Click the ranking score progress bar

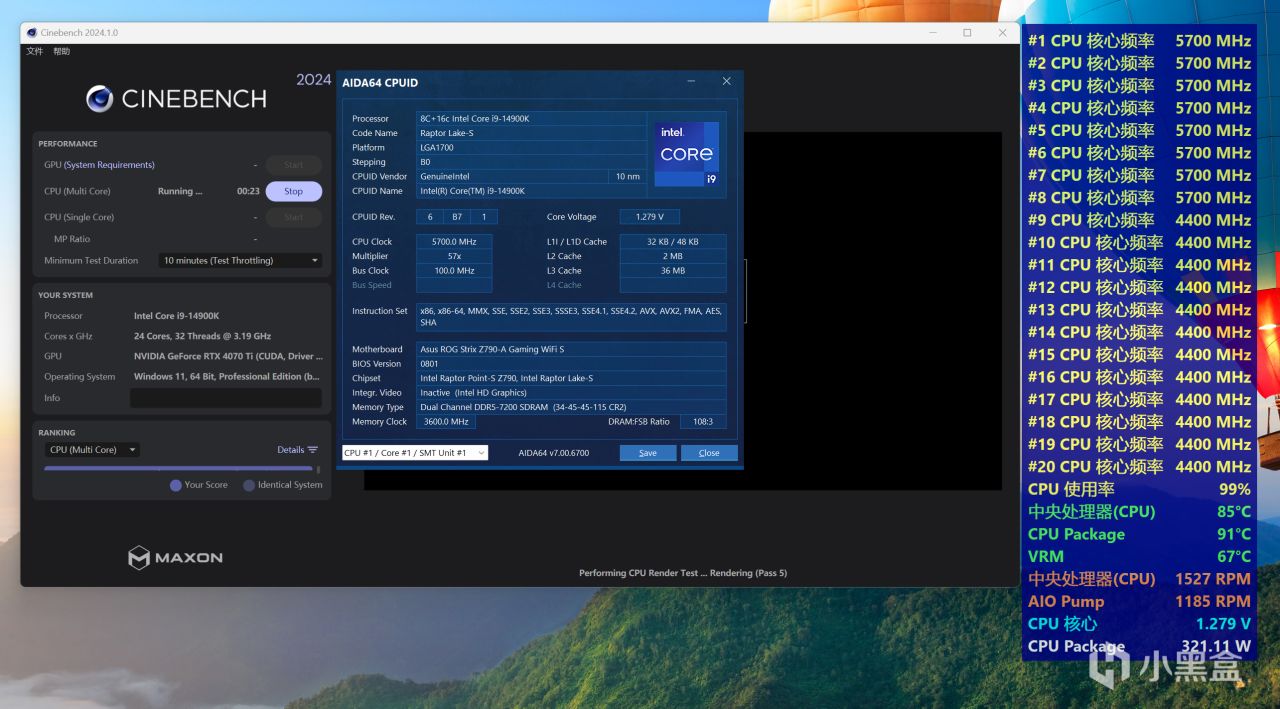coord(180,467)
